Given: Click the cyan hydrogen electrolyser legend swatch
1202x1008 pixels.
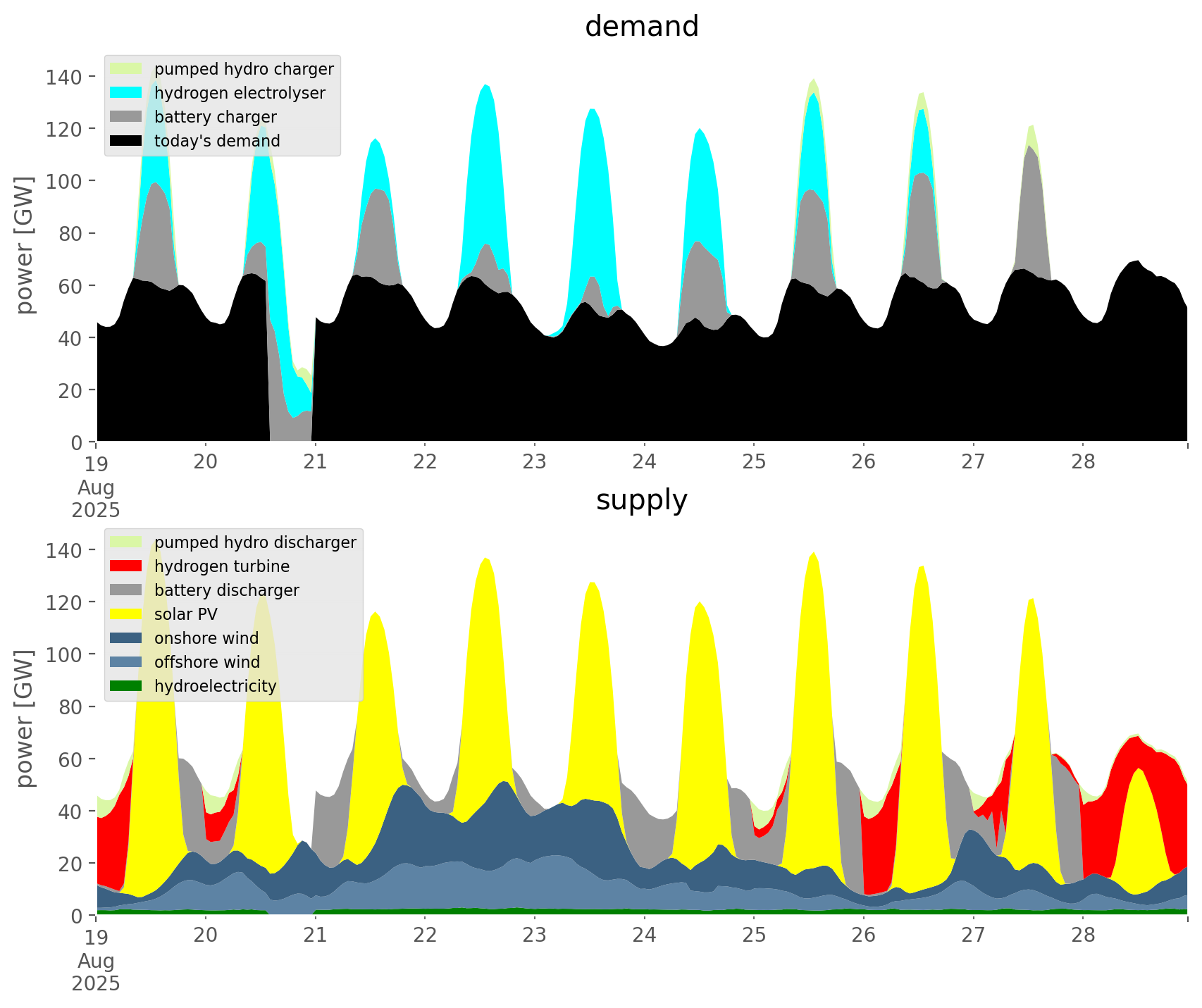Looking at the screenshot, I should click(x=126, y=93).
